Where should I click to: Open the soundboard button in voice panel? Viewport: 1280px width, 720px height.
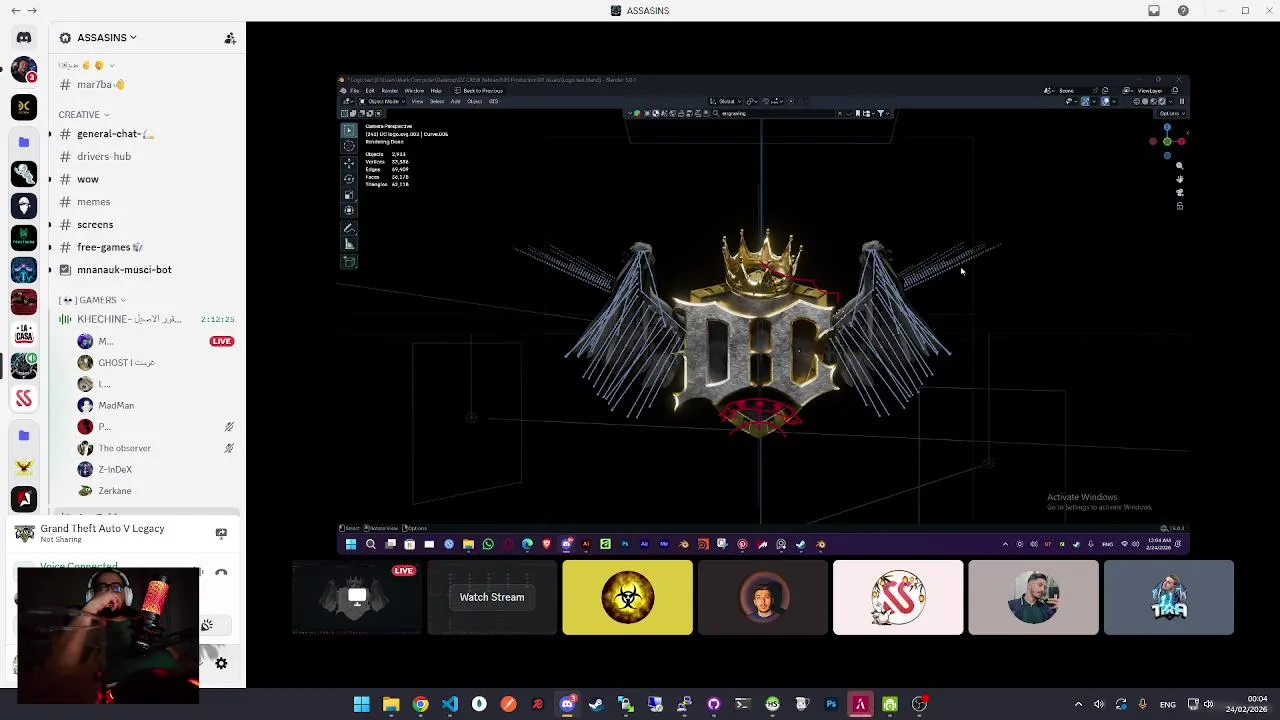(207, 625)
